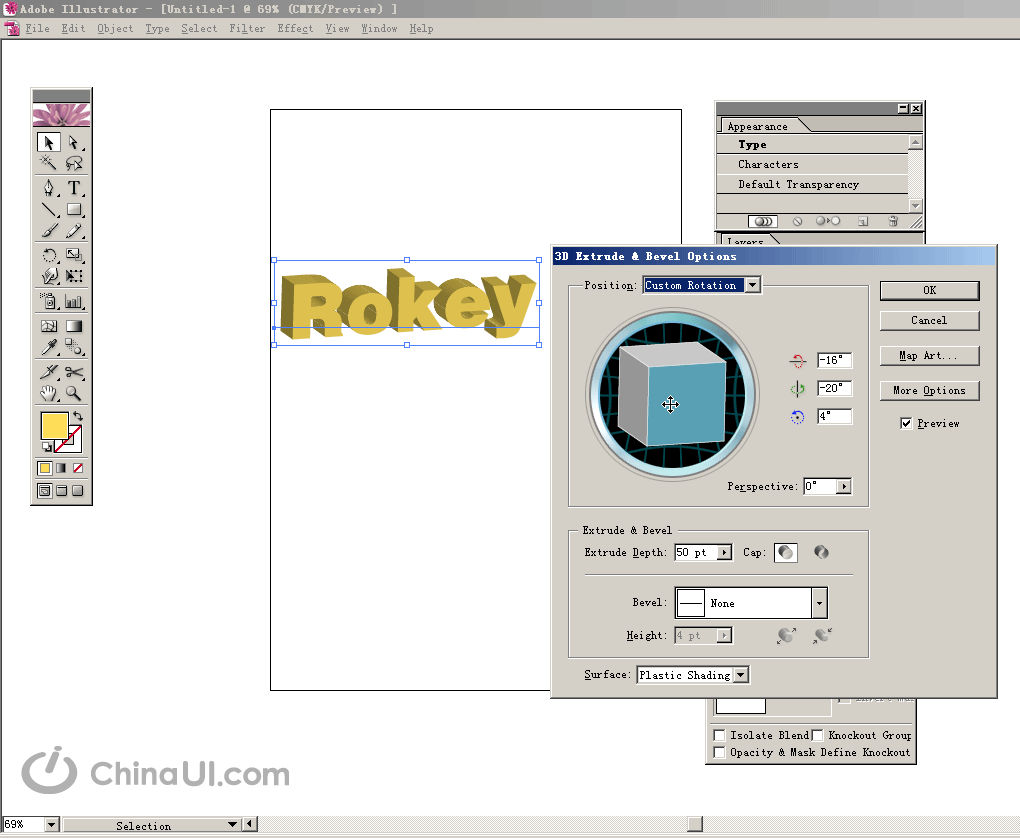Confirm dialog with OK button

point(930,290)
